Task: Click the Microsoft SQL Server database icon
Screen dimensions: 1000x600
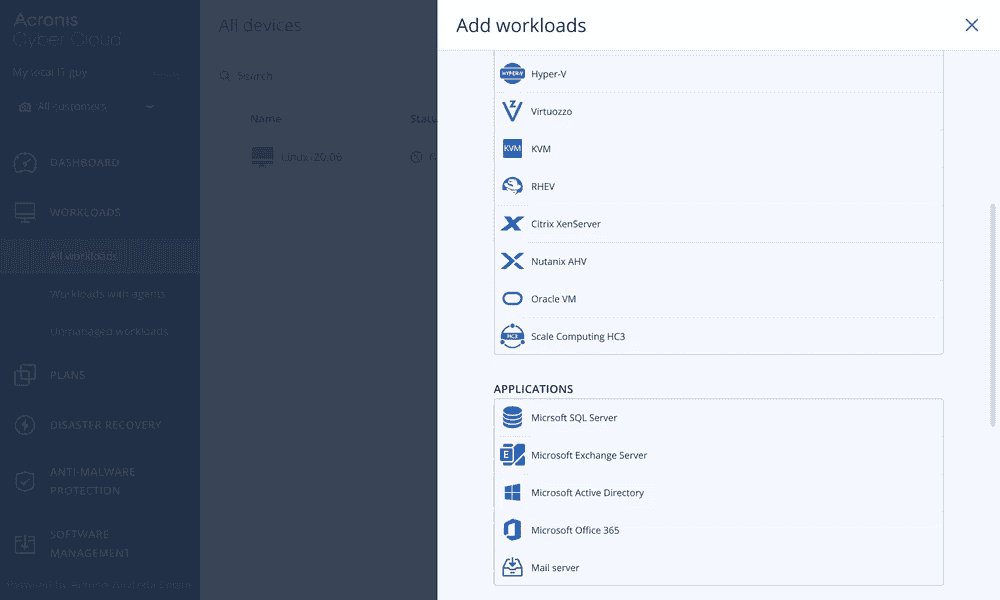Action: tap(512, 418)
